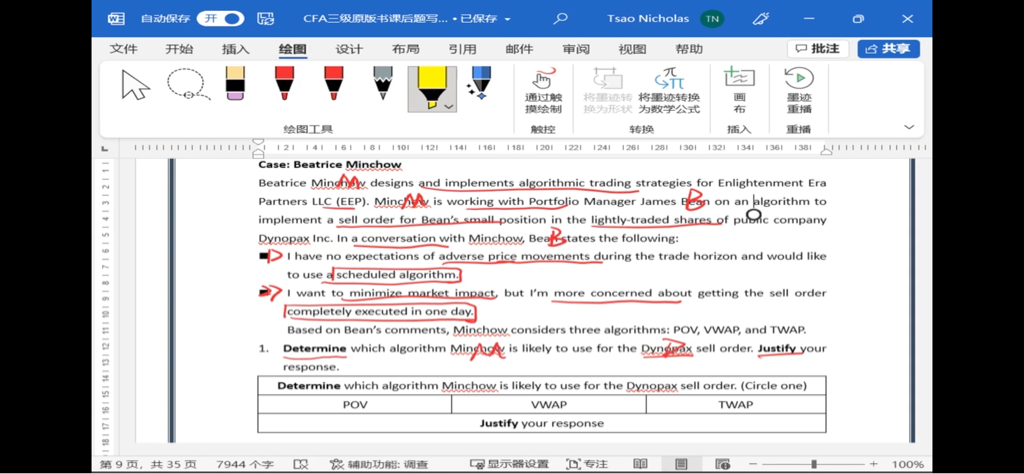Viewport: 1024px width, 474px height.
Task: Adjust the zoom slider handle
Action: tap(814, 464)
